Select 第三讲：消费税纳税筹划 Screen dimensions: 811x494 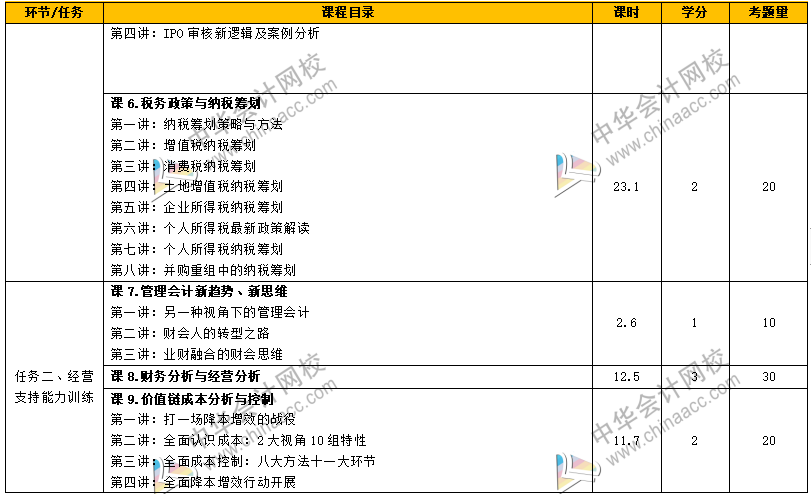coord(183,166)
